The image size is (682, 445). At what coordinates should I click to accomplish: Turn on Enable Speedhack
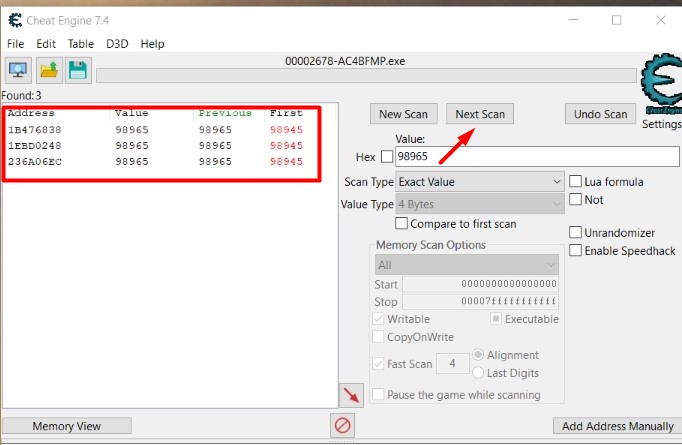[575, 250]
